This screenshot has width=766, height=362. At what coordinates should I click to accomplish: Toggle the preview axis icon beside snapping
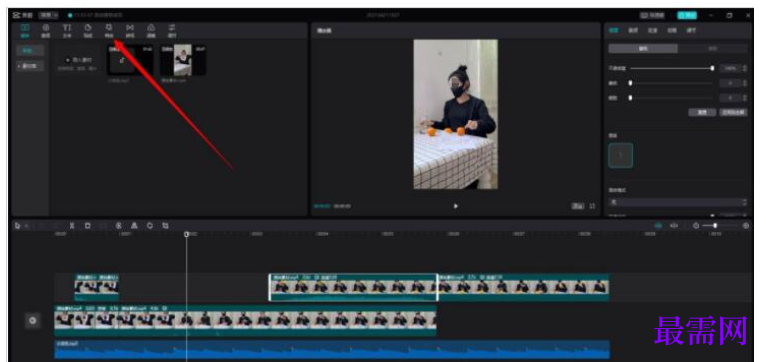(x=674, y=226)
